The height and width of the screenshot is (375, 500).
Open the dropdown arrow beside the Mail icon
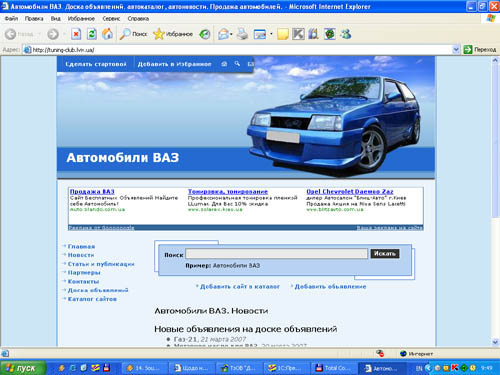click(231, 34)
